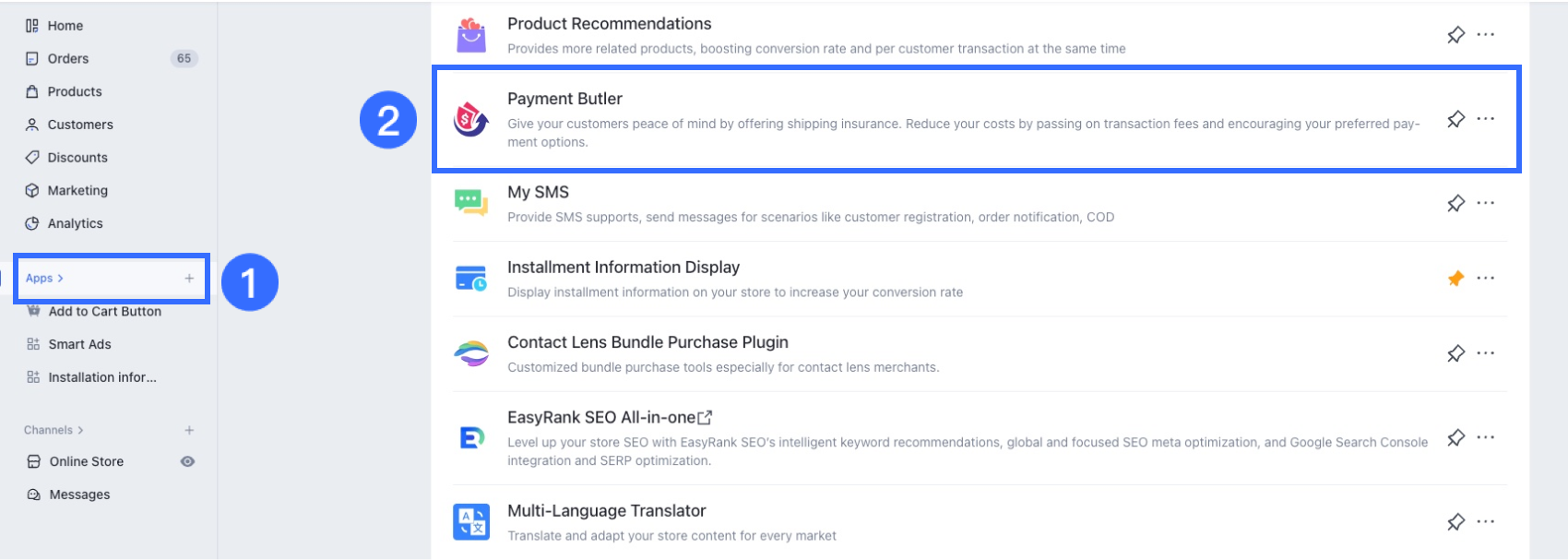Click the Contact Lens Bundle plugin icon
The height and width of the screenshot is (560, 1568).
[x=471, y=353]
